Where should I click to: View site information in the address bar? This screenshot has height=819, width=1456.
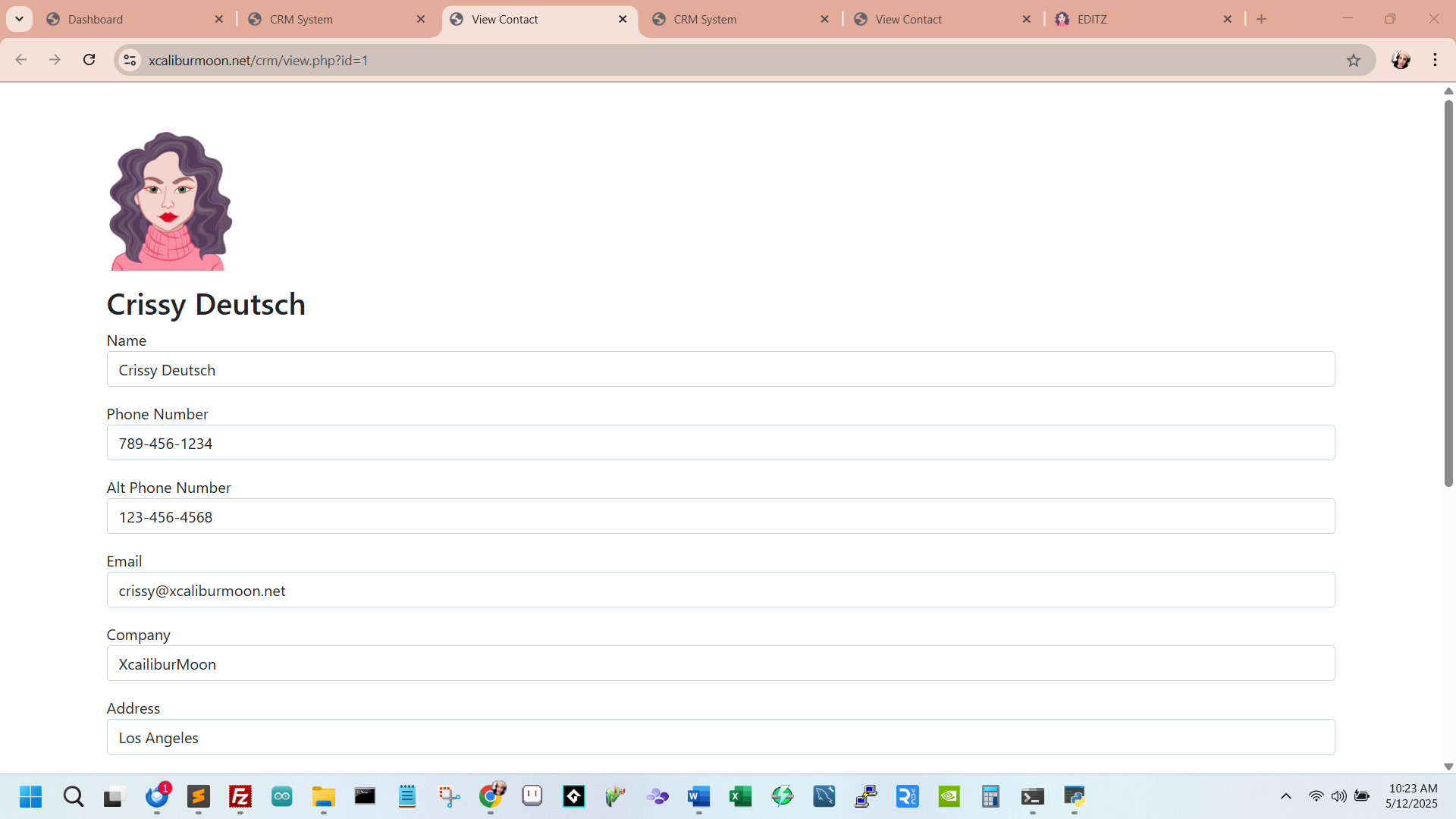click(130, 60)
